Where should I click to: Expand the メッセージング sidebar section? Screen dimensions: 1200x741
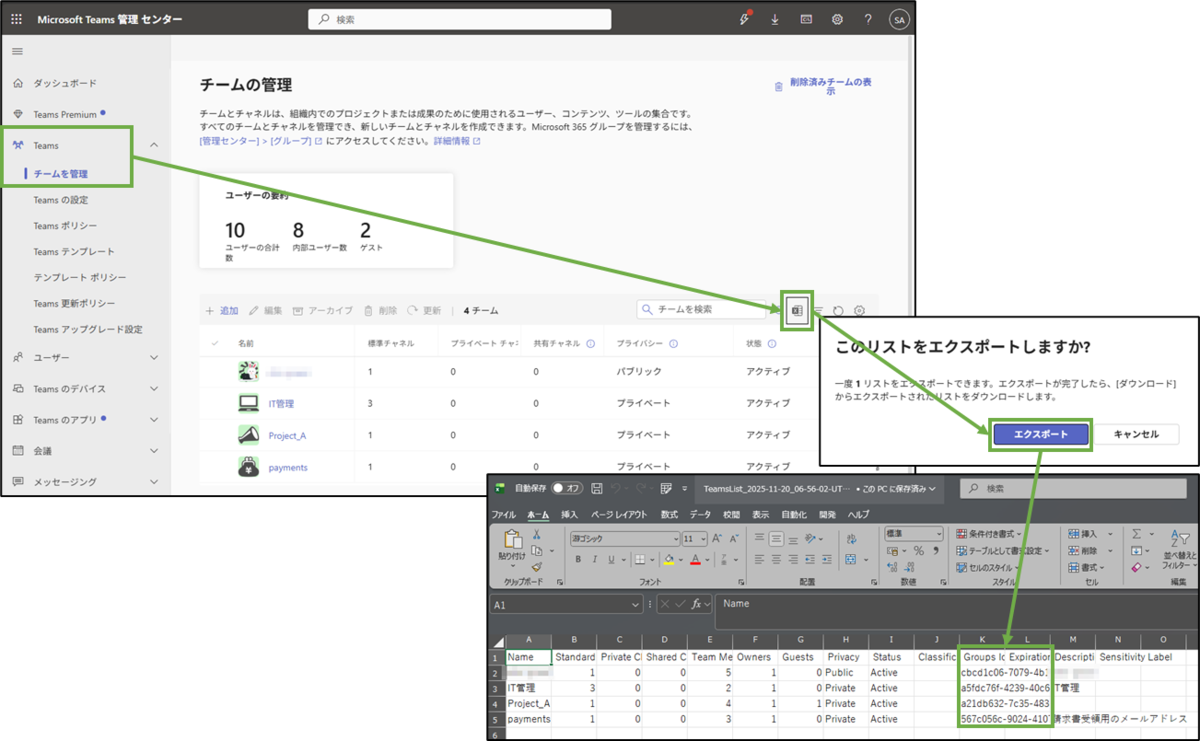coord(154,482)
